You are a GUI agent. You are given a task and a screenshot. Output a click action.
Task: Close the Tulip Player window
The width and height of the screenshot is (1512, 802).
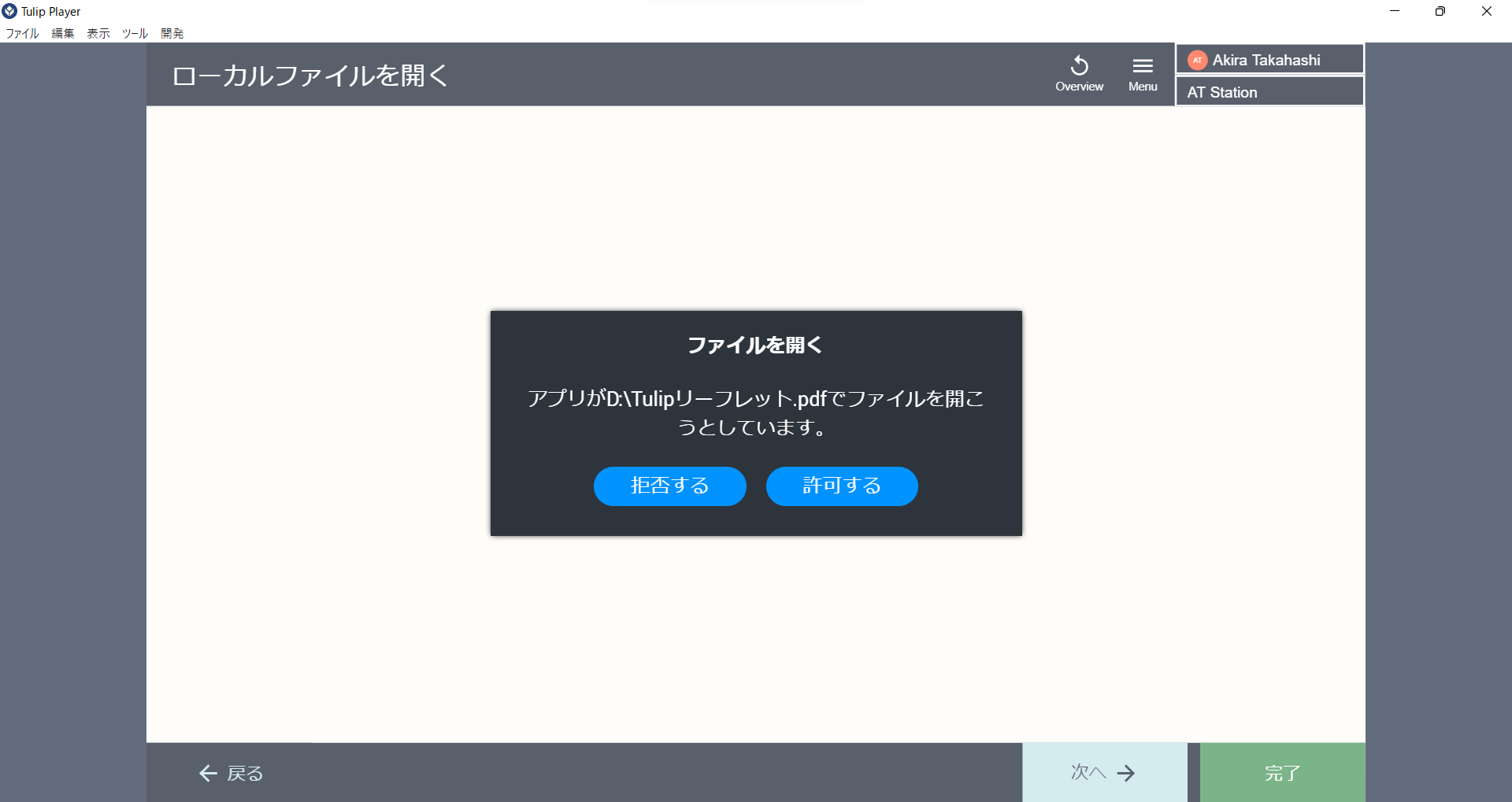[1487, 11]
